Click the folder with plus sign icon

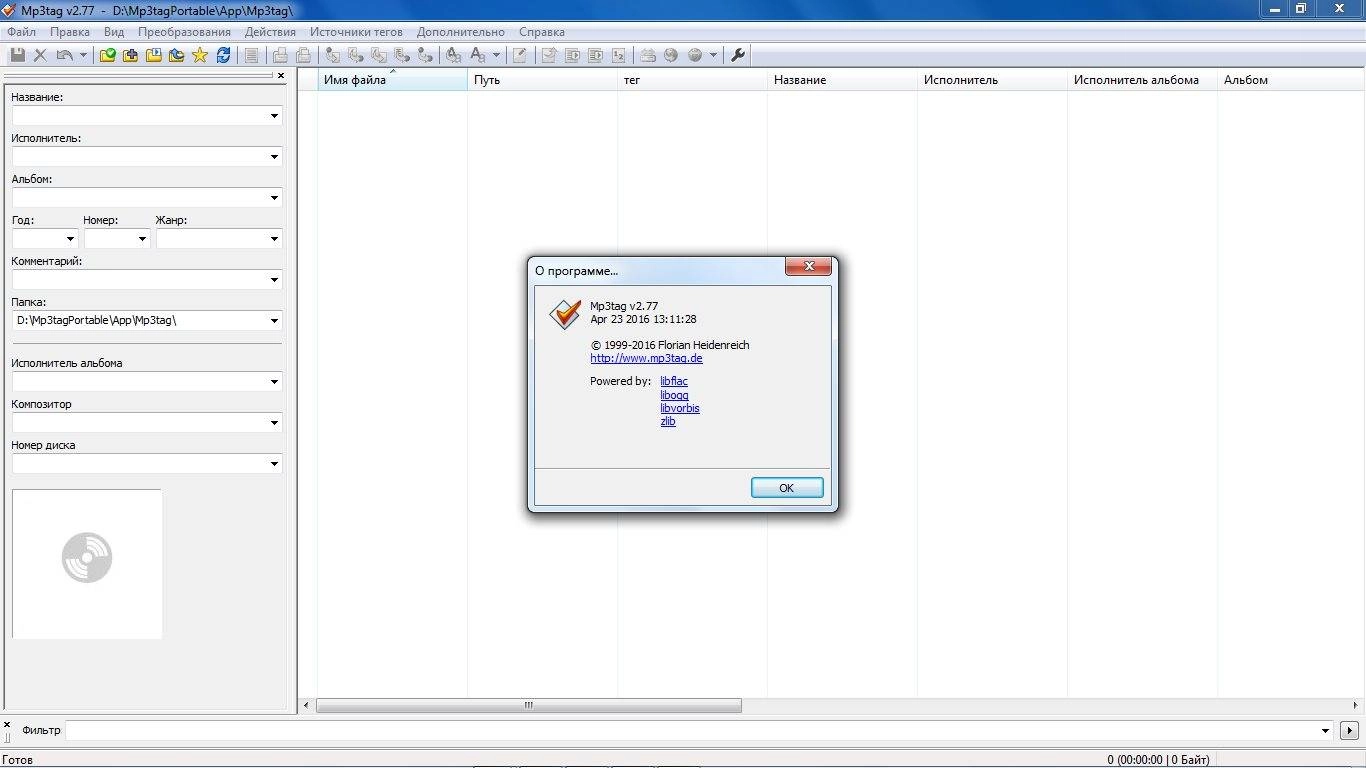[130, 55]
